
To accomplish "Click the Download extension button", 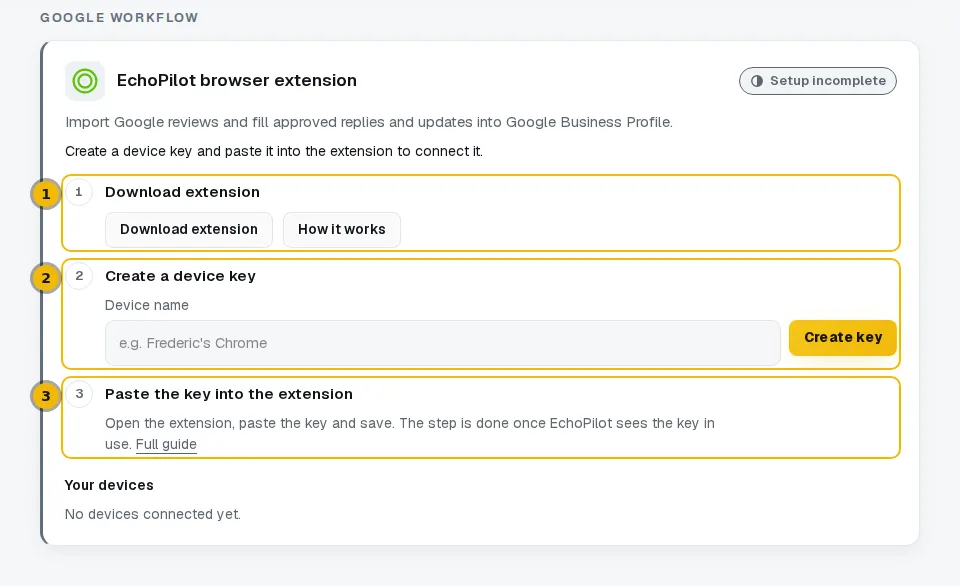I will pyautogui.click(x=189, y=230).
